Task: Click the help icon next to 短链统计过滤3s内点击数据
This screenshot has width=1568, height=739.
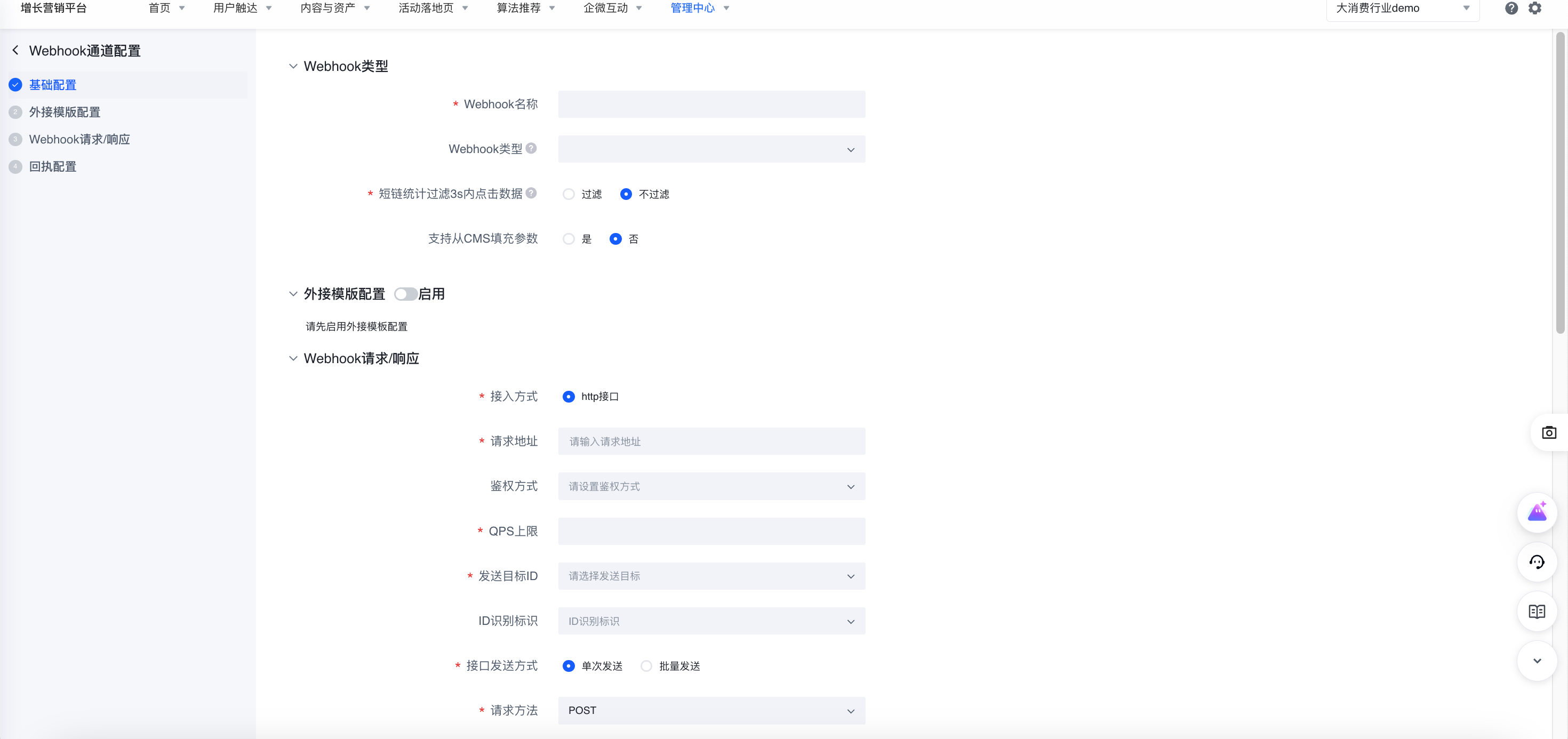Action: tap(531, 193)
